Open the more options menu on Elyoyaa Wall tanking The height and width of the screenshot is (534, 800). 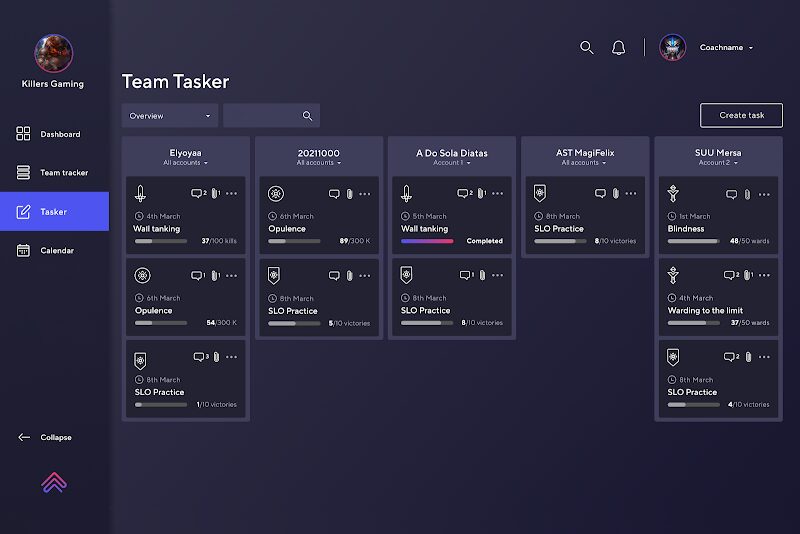point(232,193)
